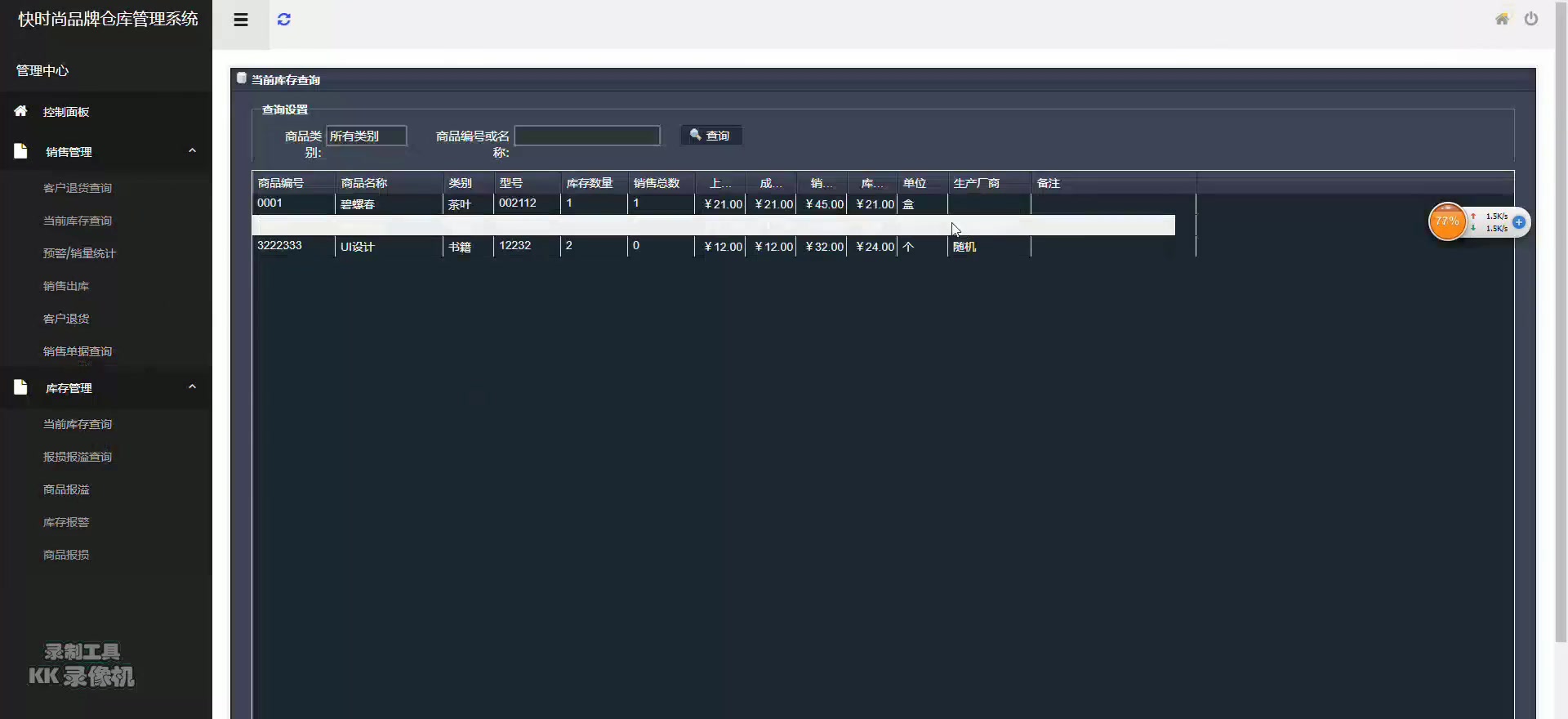
Task: Click the ¥45.00 price cell
Action: [x=822, y=204]
